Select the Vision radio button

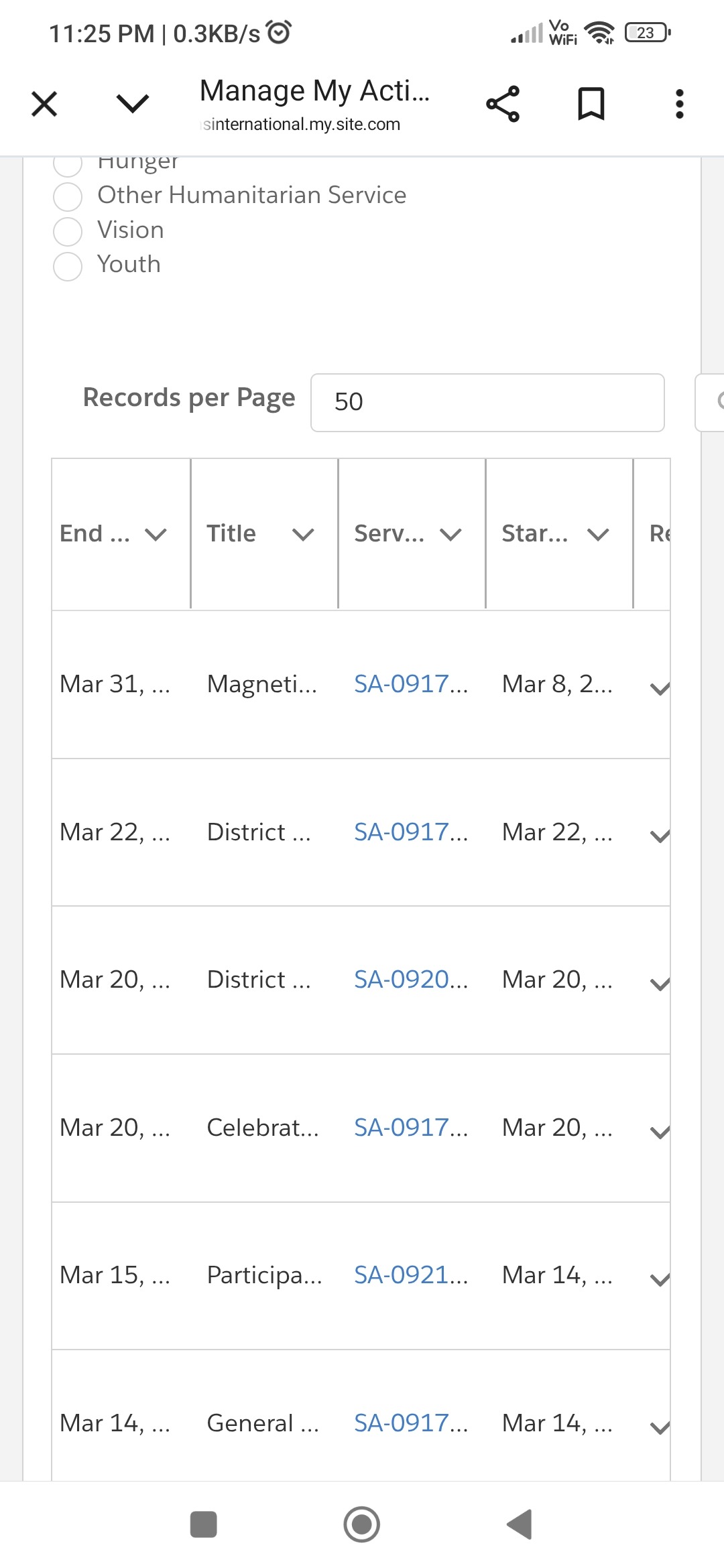point(68,231)
